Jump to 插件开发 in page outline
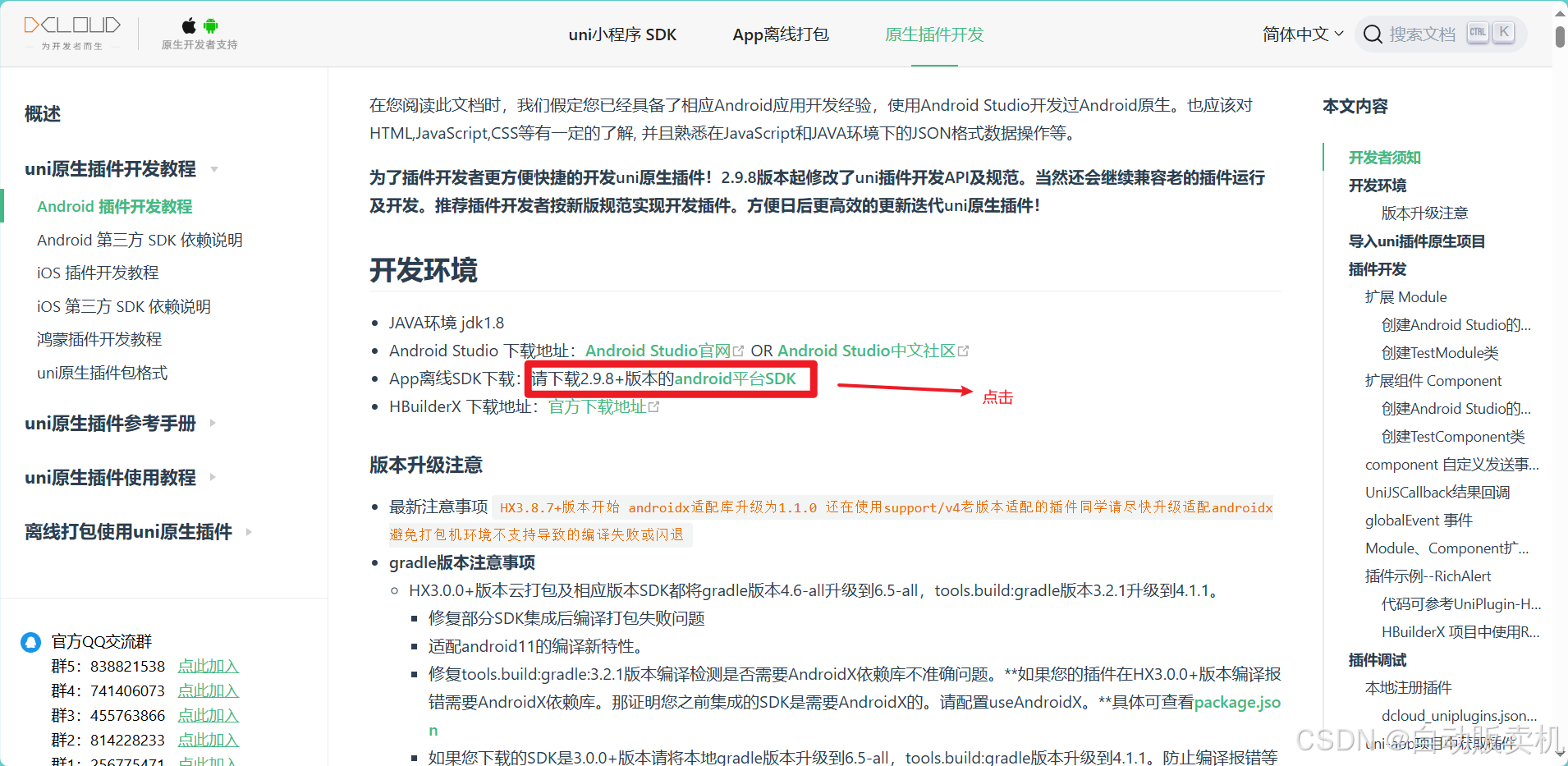The height and width of the screenshot is (766, 1568). click(x=1378, y=269)
